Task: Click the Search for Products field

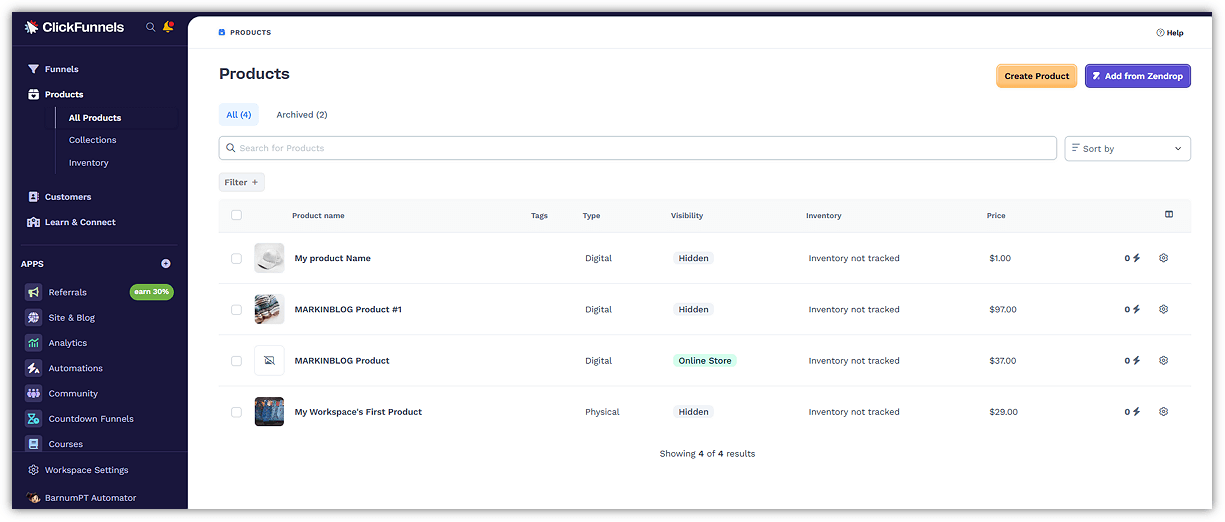Action: [x=637, y=148]
